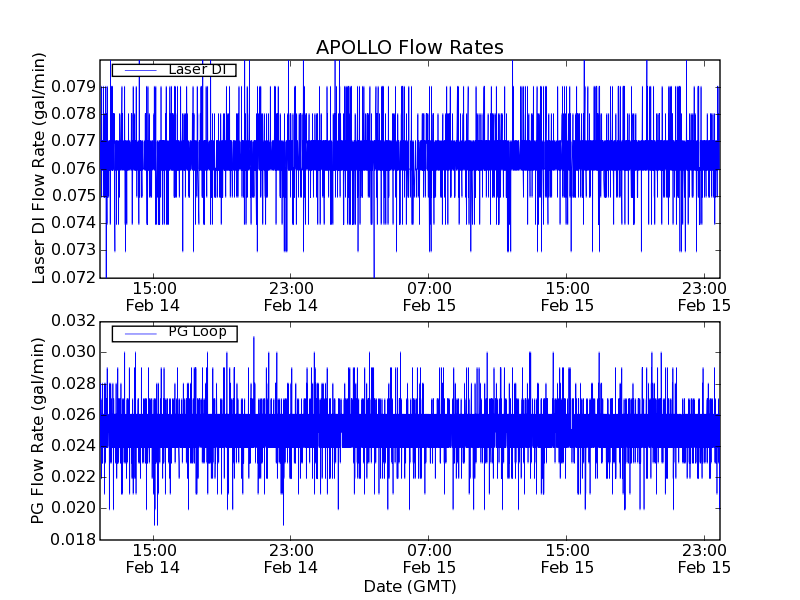Click '23:00 Feb 15' tick under Laser DI plot
Viewport: 800px width, 600px height.
[705, 297]
